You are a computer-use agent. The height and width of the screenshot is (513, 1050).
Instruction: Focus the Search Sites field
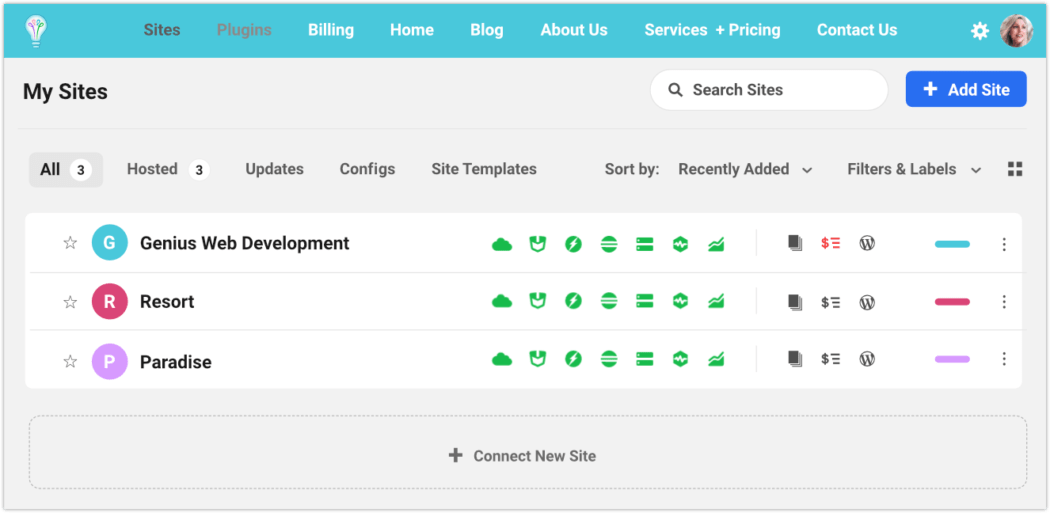(x=769, y=90)
